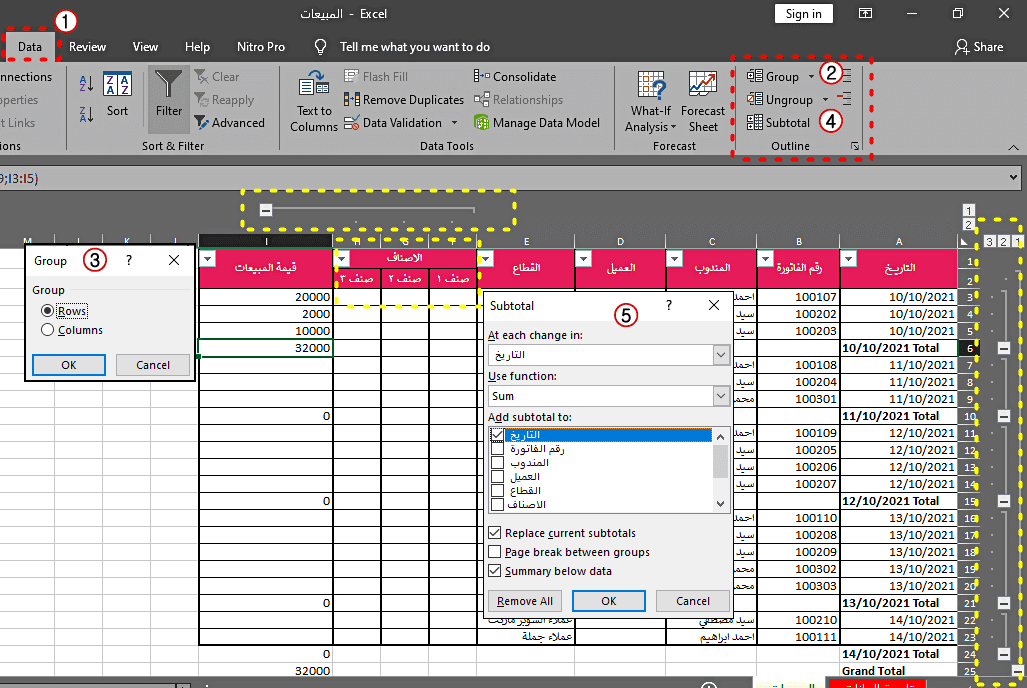Click the Share button

(x=979, y=47)
